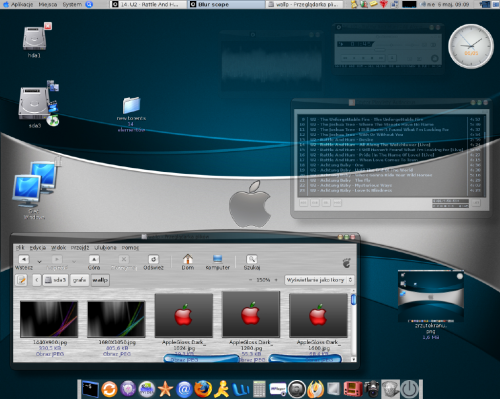
Task: Open the Przejdź menu
Action: point(80,248)
